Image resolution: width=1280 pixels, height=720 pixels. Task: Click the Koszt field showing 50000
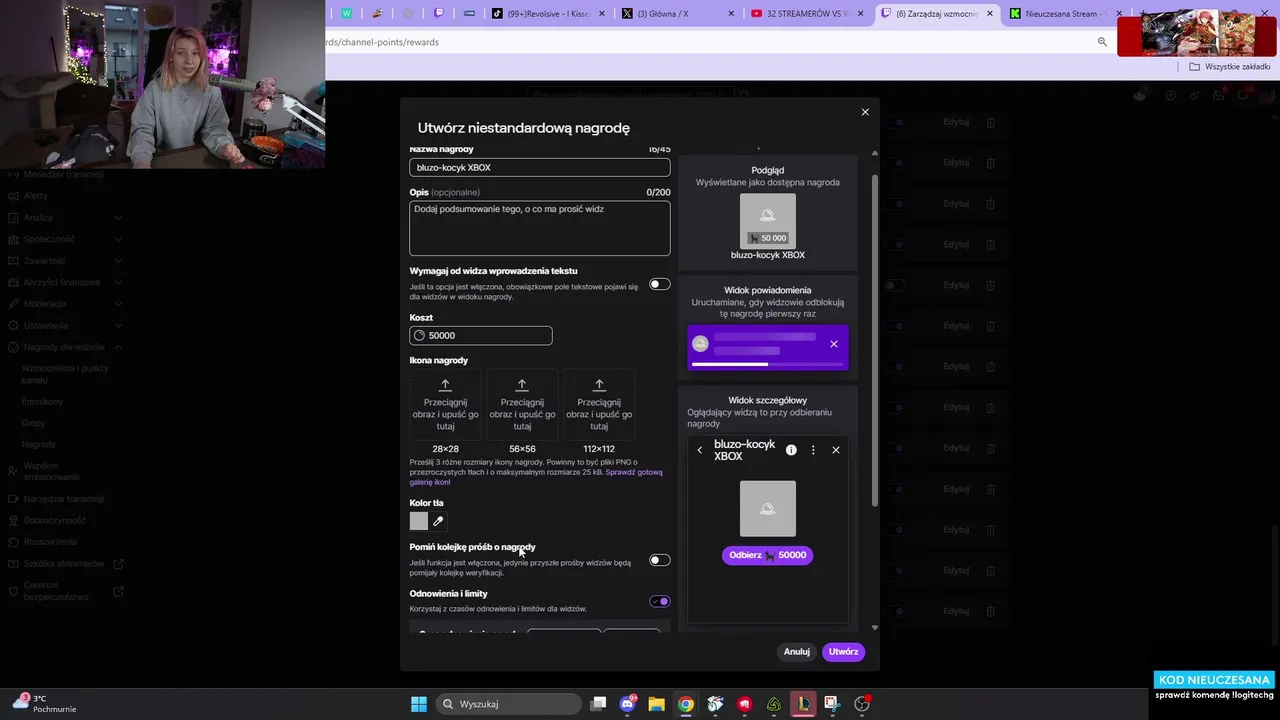pos(481,336)
